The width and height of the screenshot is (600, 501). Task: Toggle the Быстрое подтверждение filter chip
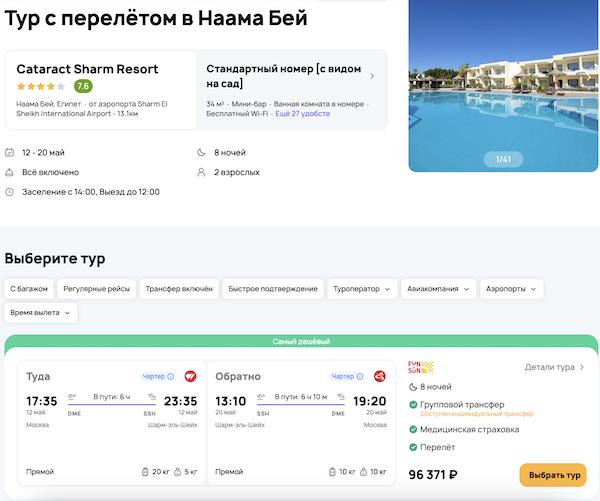point(272,289)
